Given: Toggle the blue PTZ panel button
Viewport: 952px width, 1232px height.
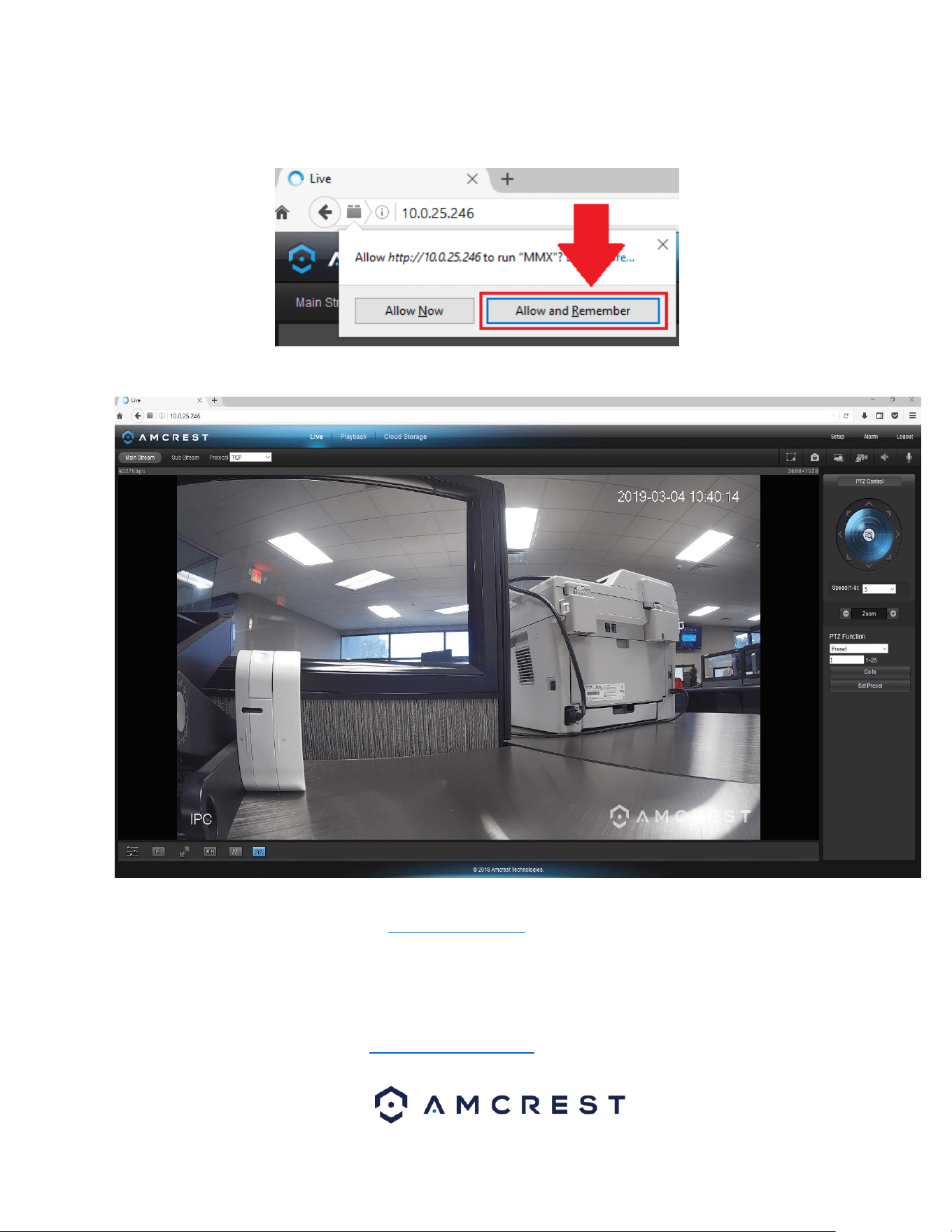Looking at the screenshot, I should click(259, 851).
